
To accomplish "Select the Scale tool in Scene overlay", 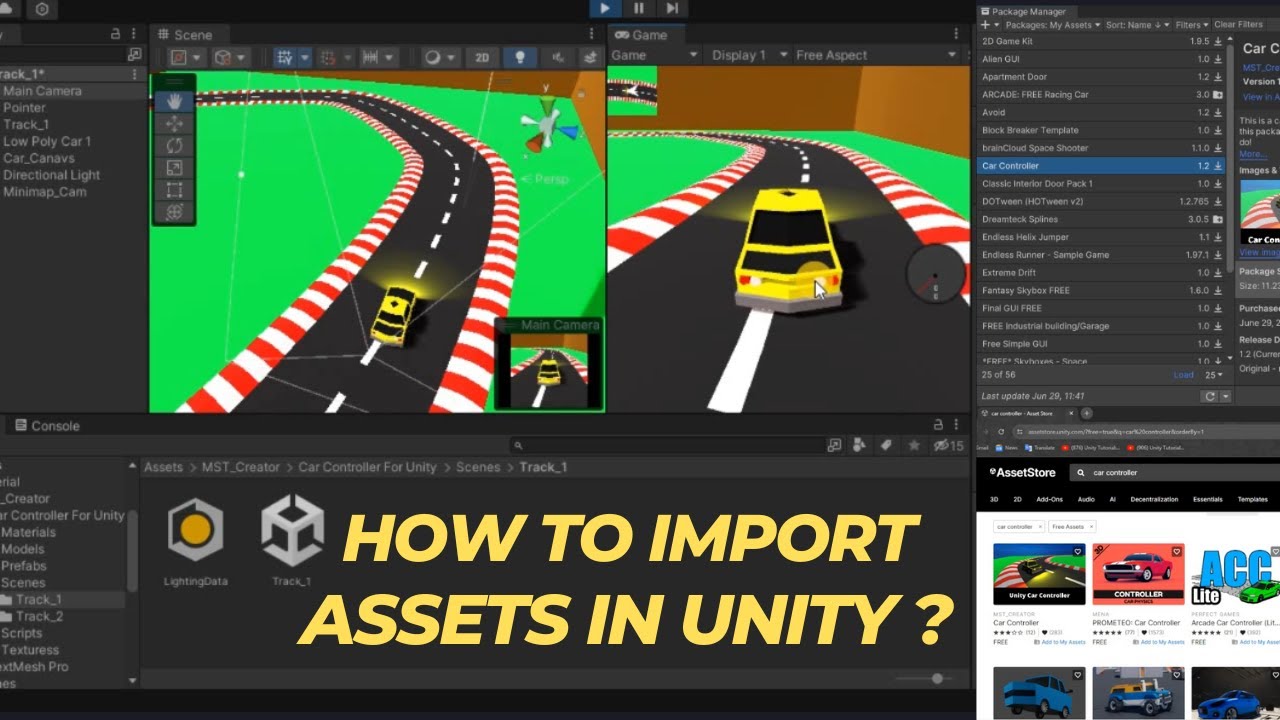I will (175, 168).
